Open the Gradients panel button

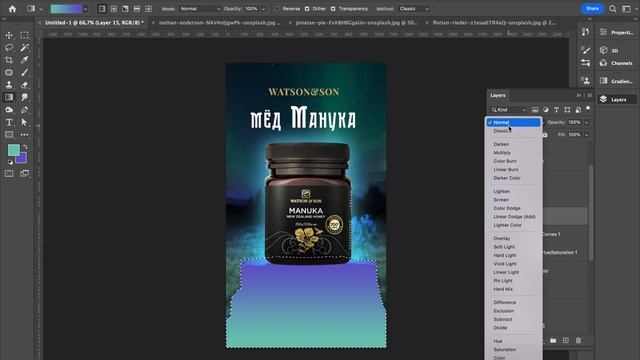(616, 81)
